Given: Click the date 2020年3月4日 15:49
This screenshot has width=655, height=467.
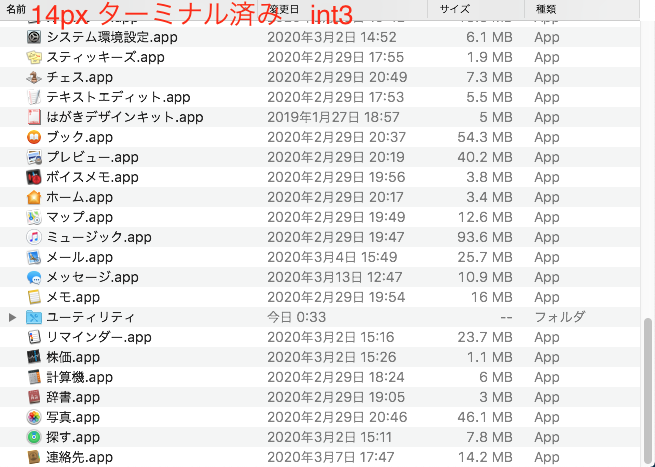Looking at the screenshot, I should tap(332, 257).
